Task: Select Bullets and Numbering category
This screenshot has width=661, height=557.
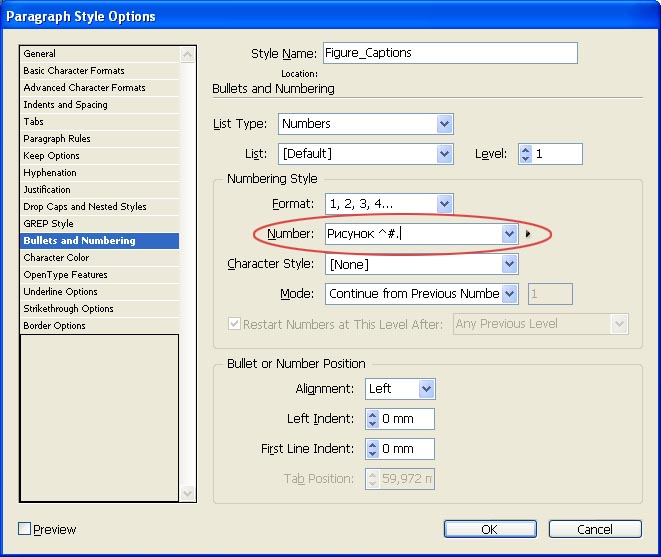Action: click(x=99, y=241)
